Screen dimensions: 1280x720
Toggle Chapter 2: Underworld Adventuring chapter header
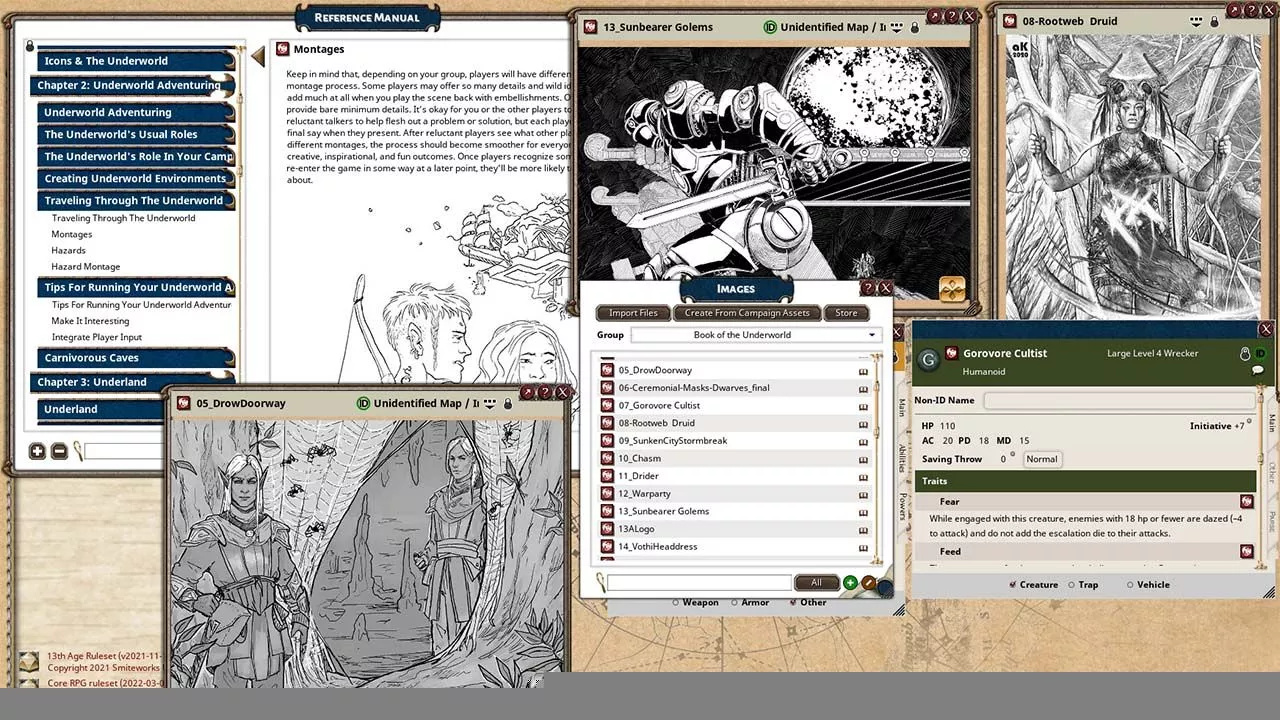[x=132, y=86]
